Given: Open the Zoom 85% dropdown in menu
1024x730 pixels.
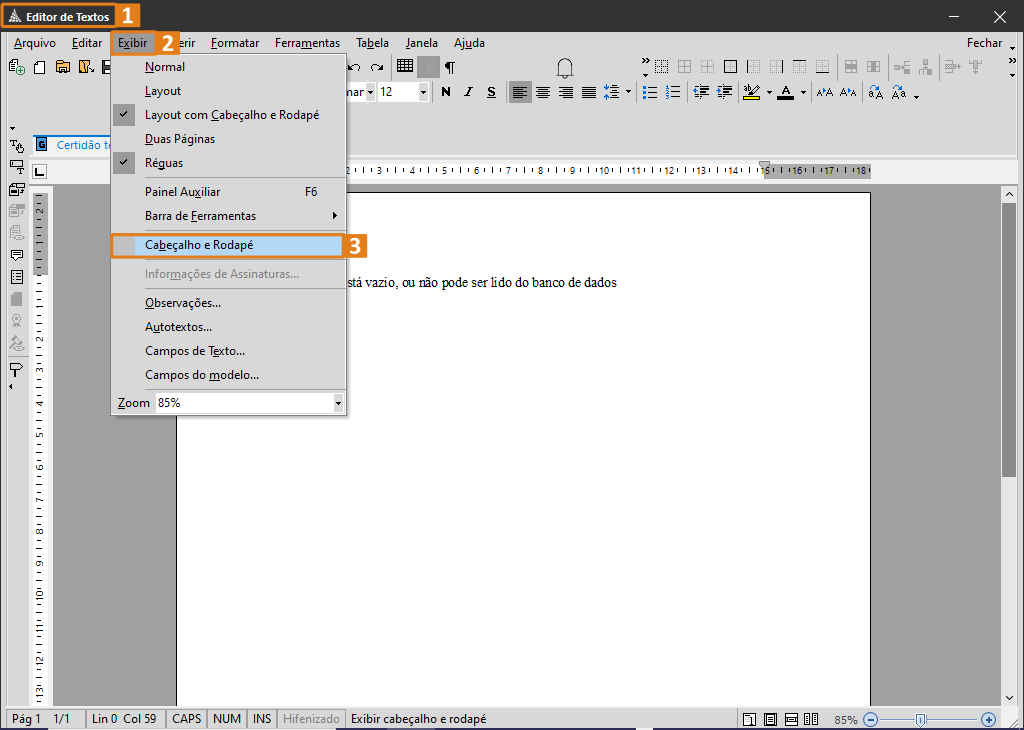Looking at the screenshot, I should (x=338, y=404).
